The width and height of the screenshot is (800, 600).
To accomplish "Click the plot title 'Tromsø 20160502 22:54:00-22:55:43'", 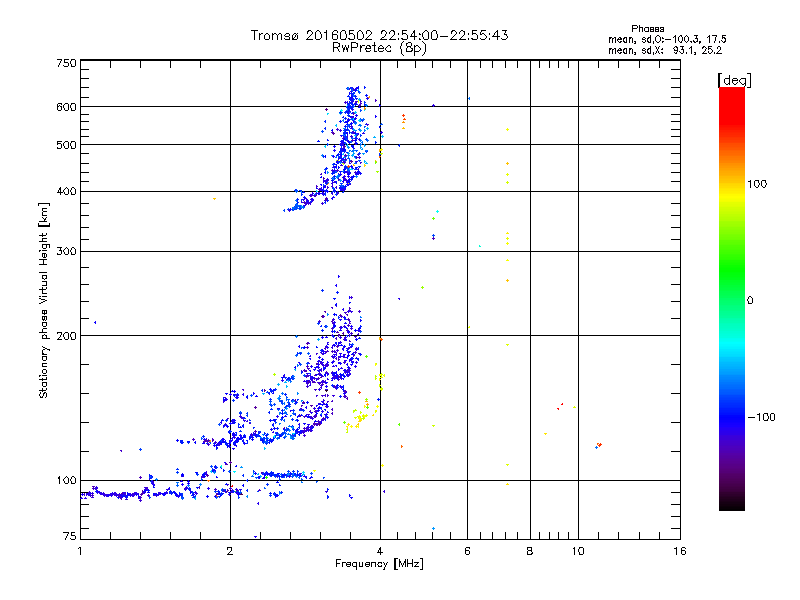I will click(379, 35).
